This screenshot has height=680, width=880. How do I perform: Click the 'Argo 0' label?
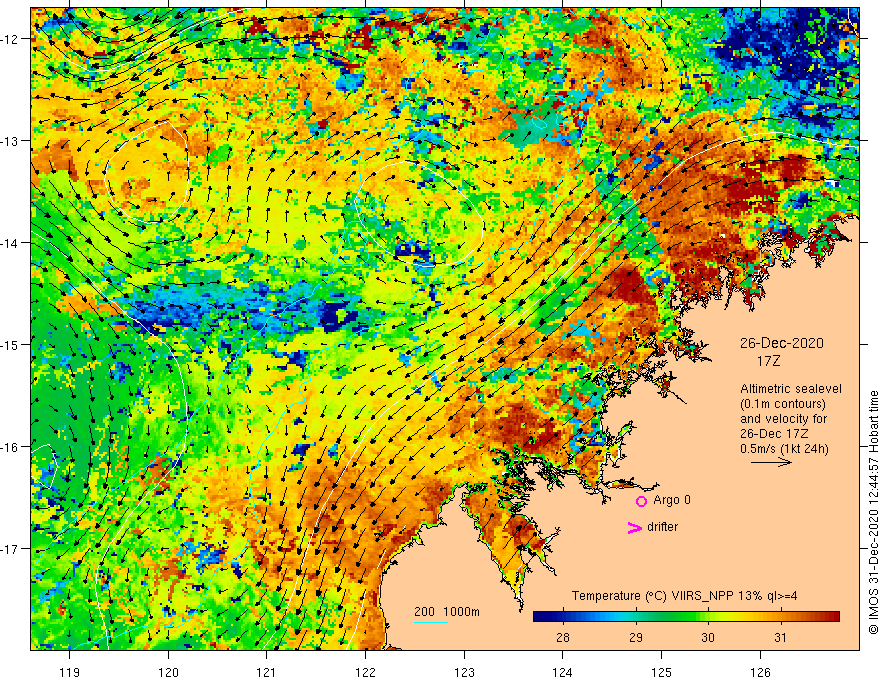point(672,500)
